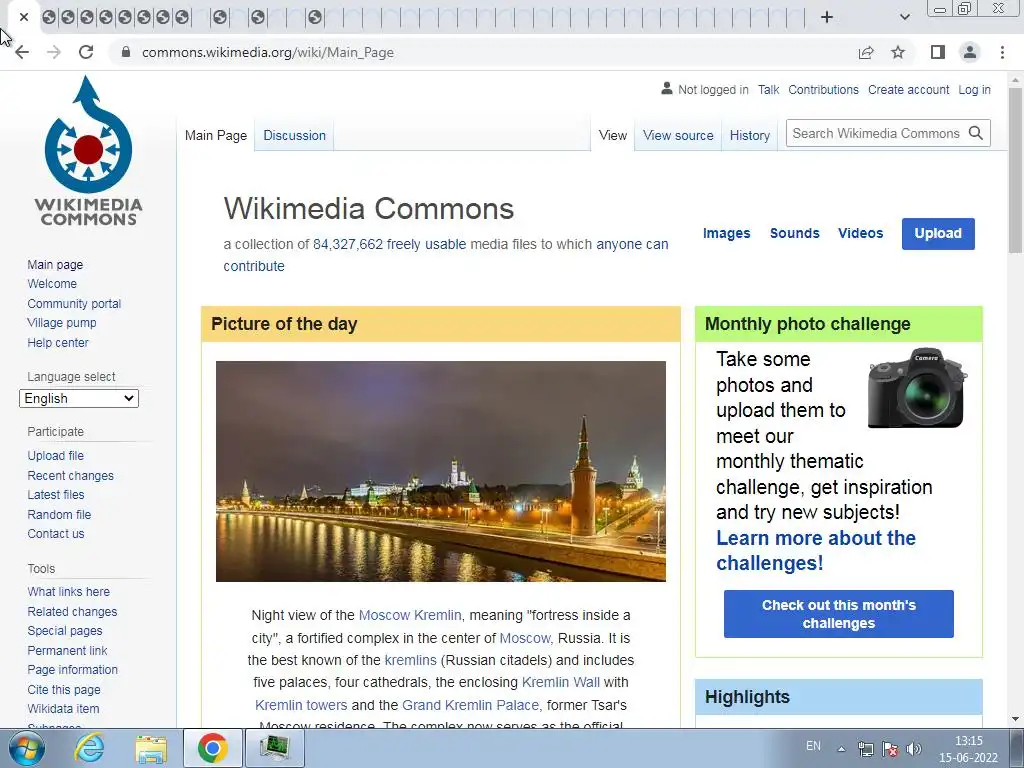
Task: Open the Welcome sidebar link
Action: click(x=52, y=283)
